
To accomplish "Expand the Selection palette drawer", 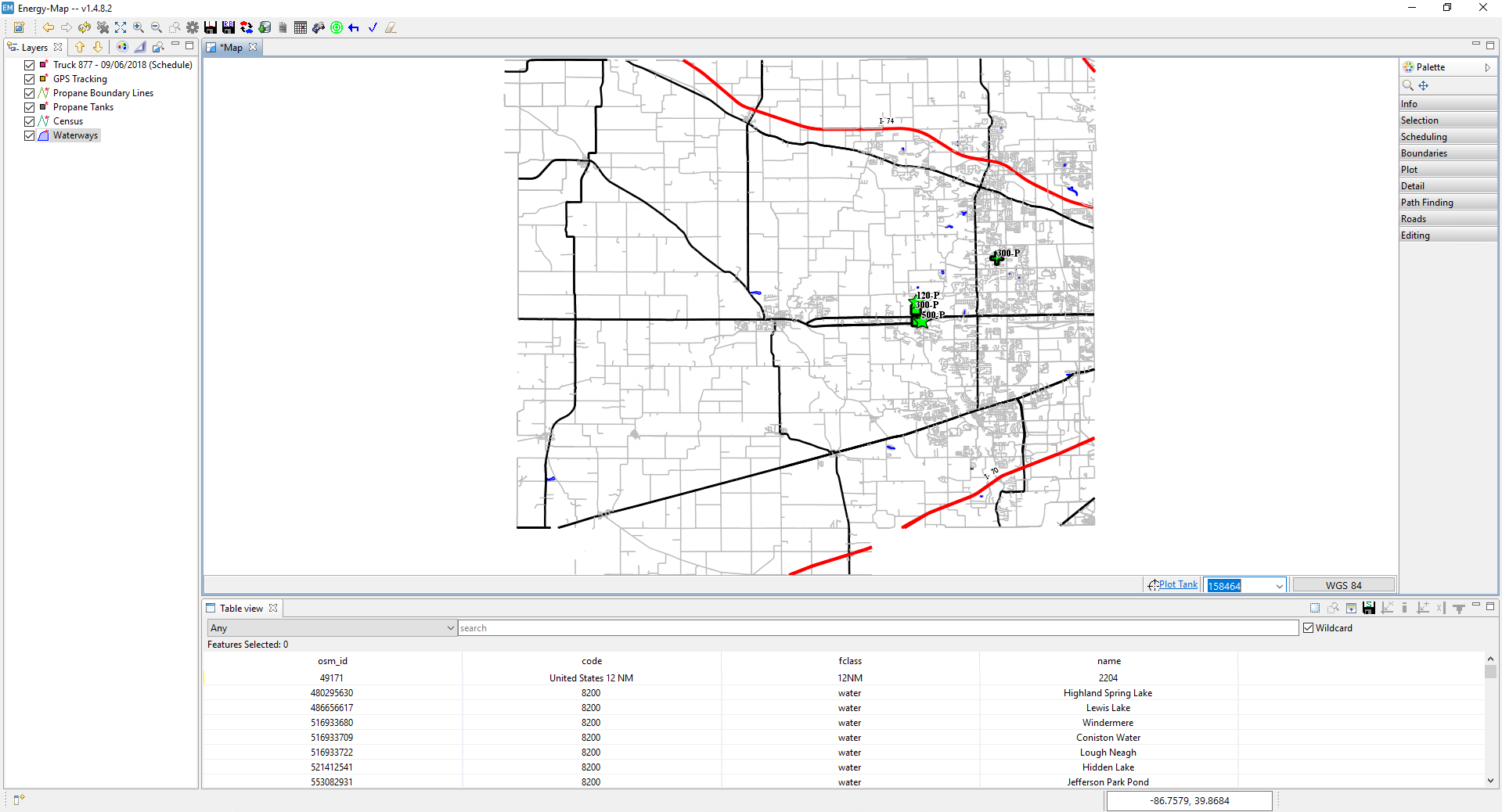I will coord(1448,120).
